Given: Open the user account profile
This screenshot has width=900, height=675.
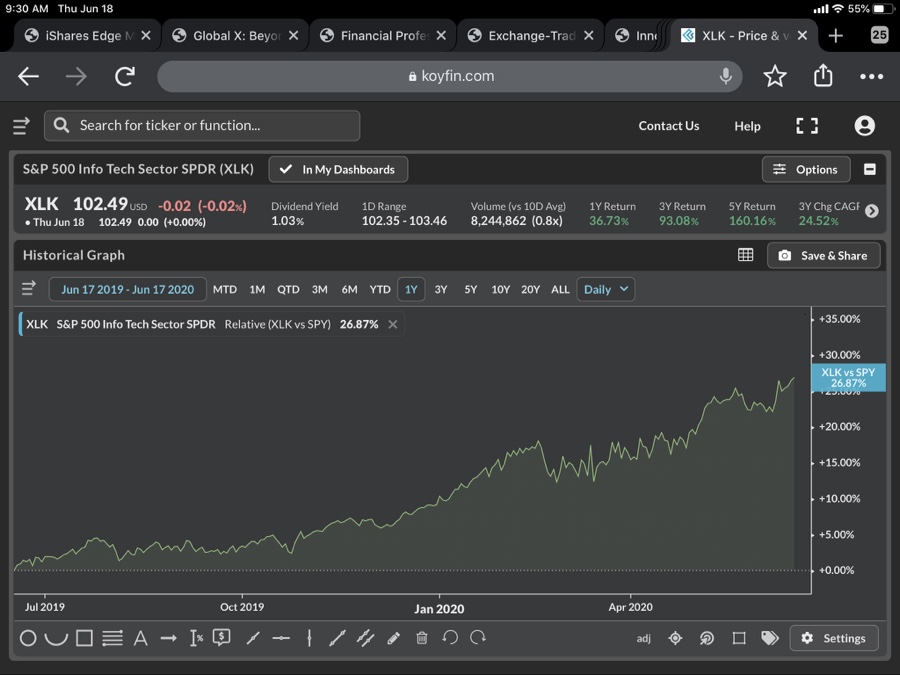Looking at the screenshot, I should click(864, 126).
